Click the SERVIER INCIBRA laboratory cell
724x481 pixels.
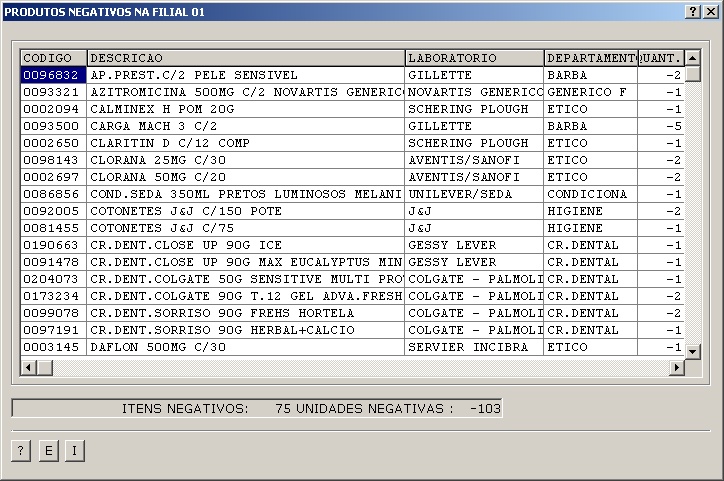pos(474,347)
